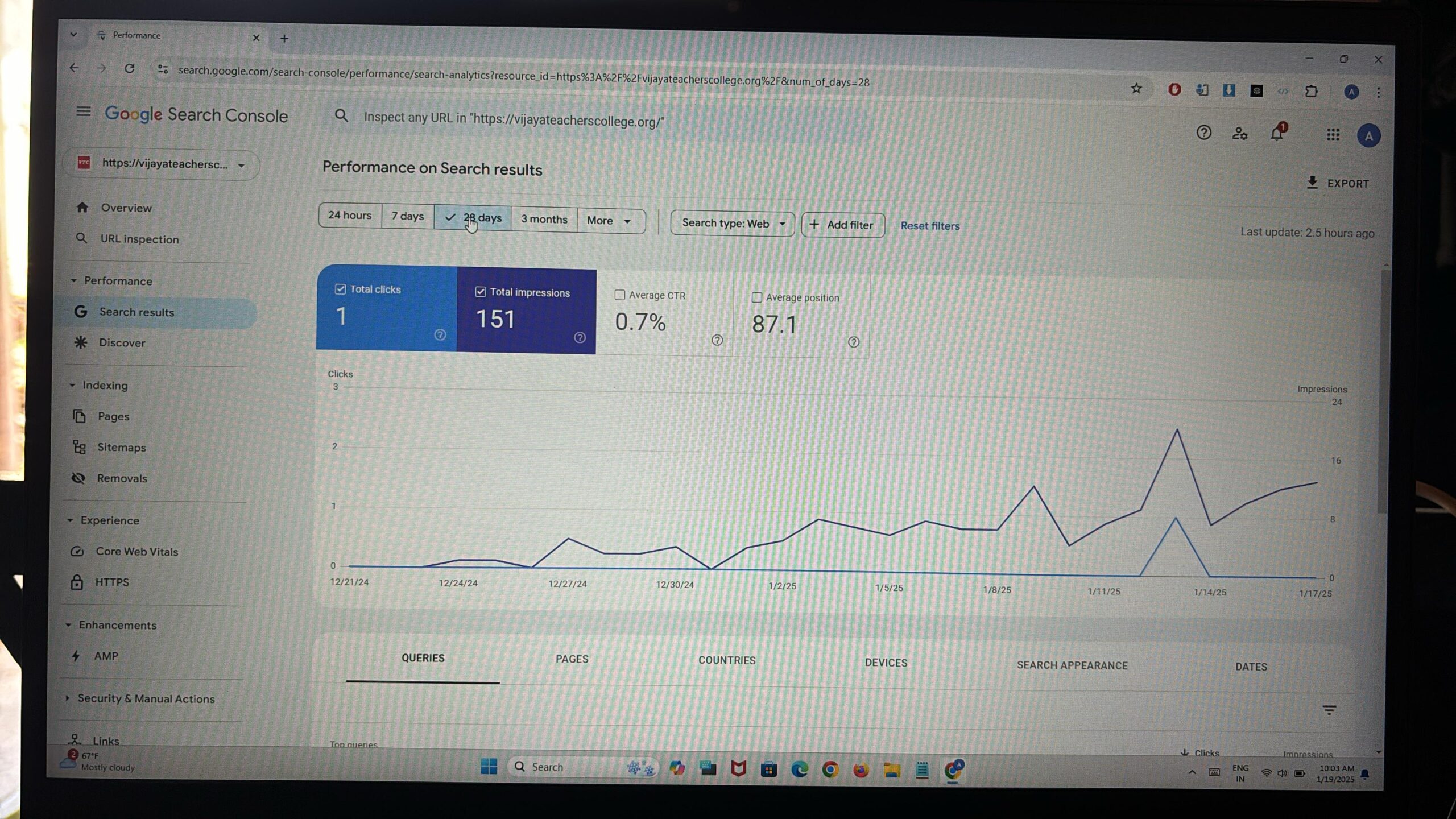
Task: Expand Security & Manual Actions section
Action: 67,697
